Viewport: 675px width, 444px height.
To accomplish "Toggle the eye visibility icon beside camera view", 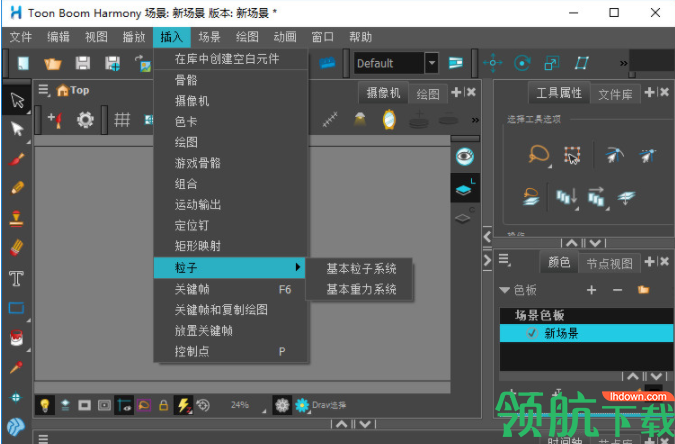I will (465, 156).
